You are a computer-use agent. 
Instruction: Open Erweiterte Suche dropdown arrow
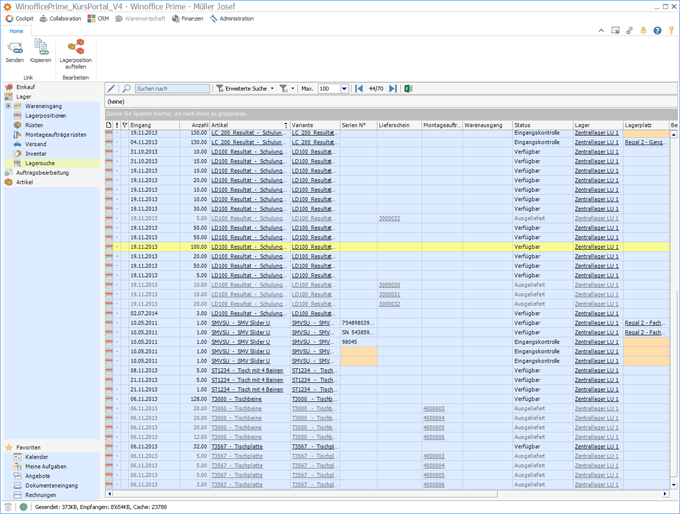272,88
